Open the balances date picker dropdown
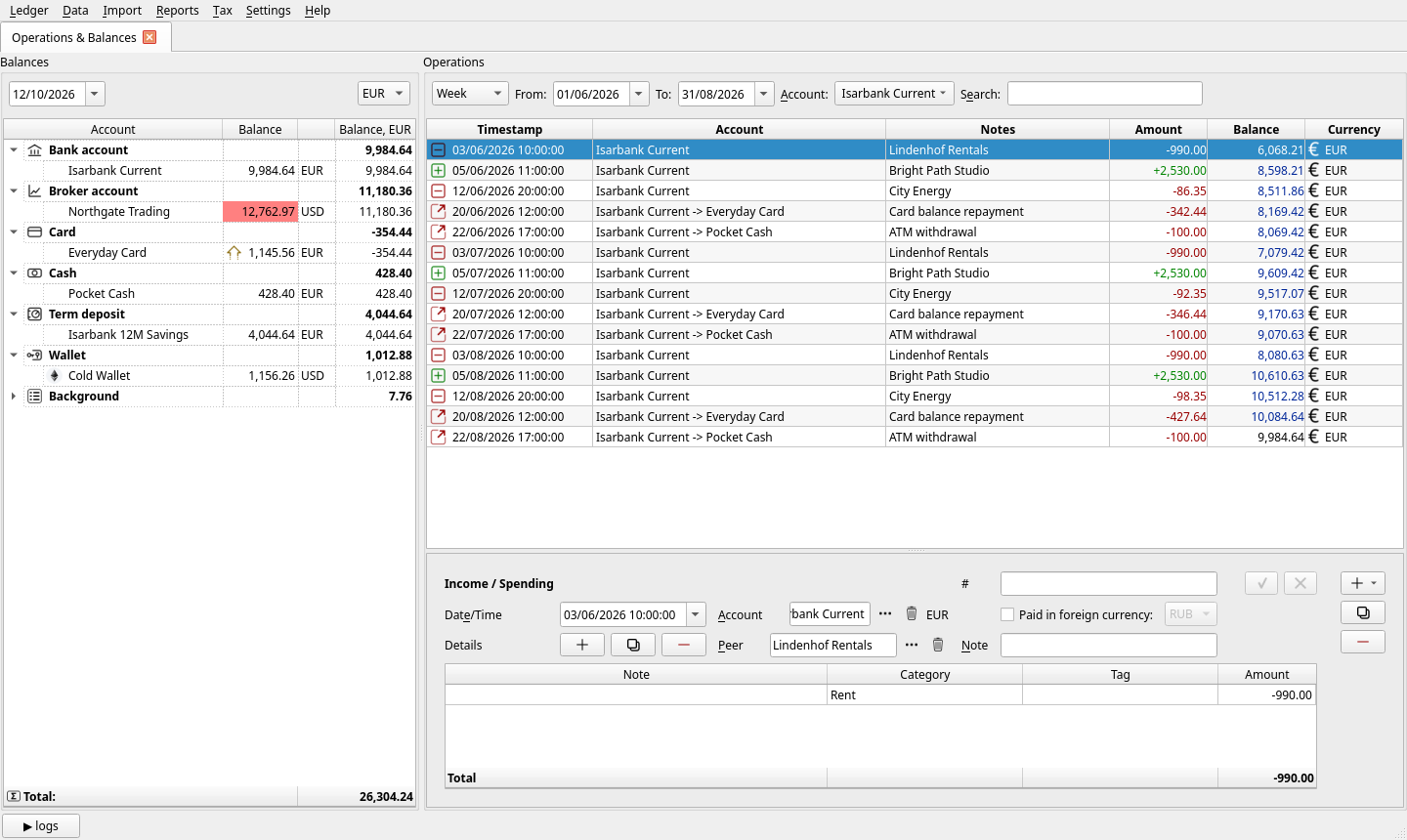1407x840 pixels. click(95, 94)
